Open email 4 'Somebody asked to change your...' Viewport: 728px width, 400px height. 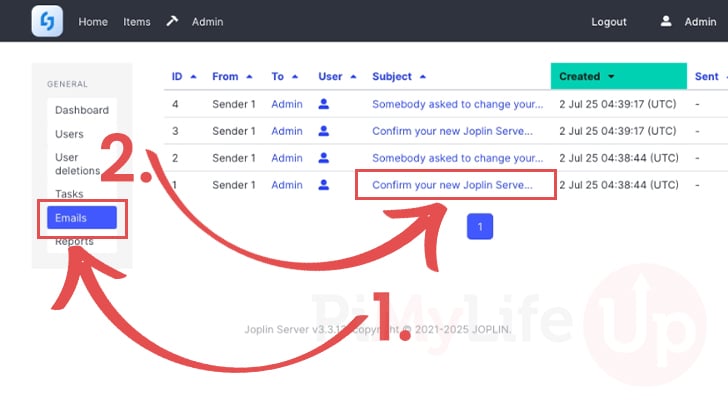(457, 104)
